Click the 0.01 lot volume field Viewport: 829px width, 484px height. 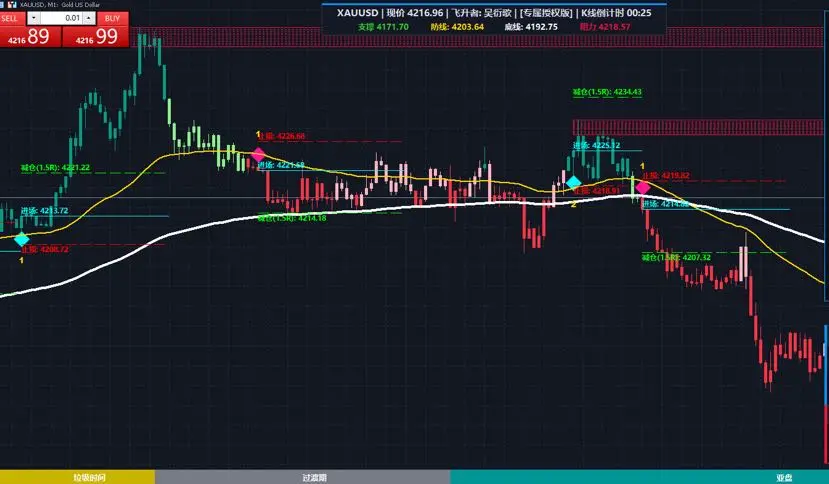[x=61, y=19]
